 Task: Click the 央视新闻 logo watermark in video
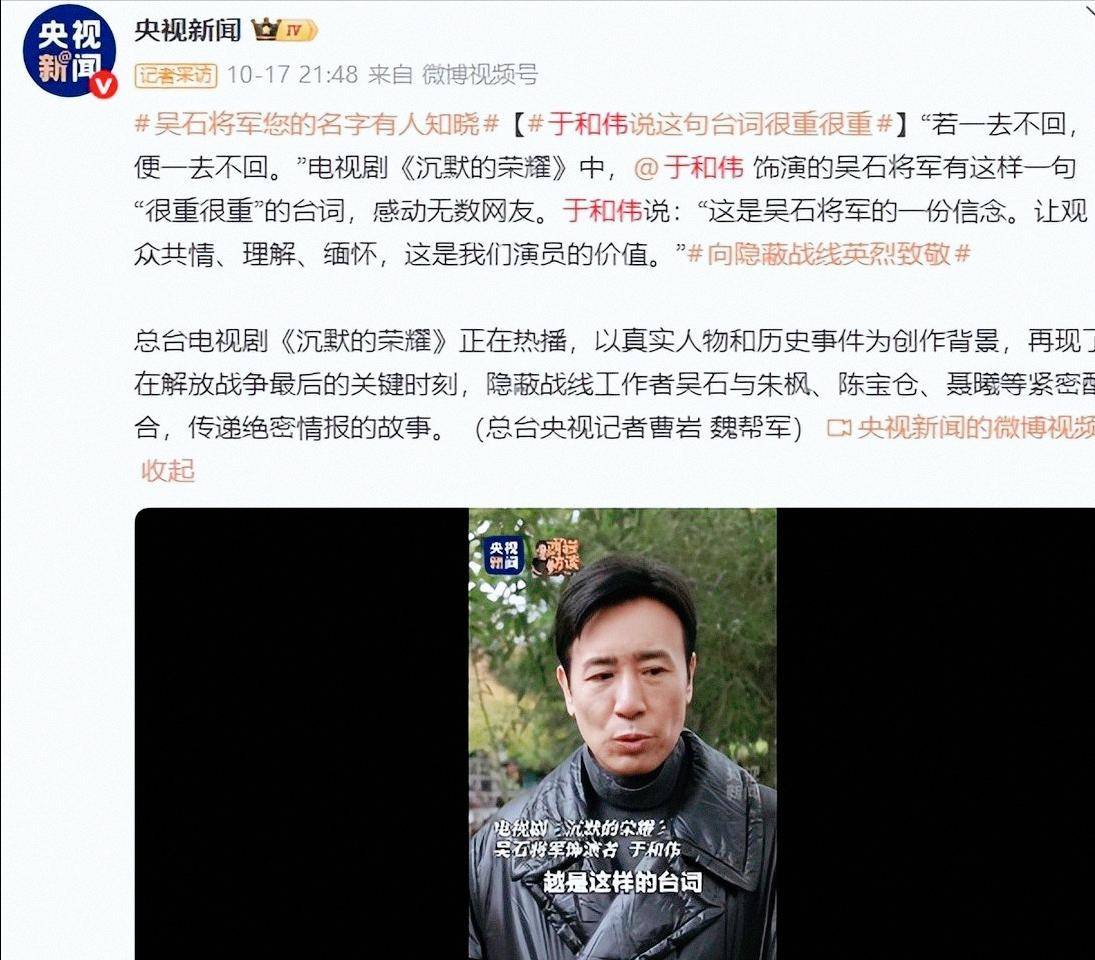click(504, 555)
